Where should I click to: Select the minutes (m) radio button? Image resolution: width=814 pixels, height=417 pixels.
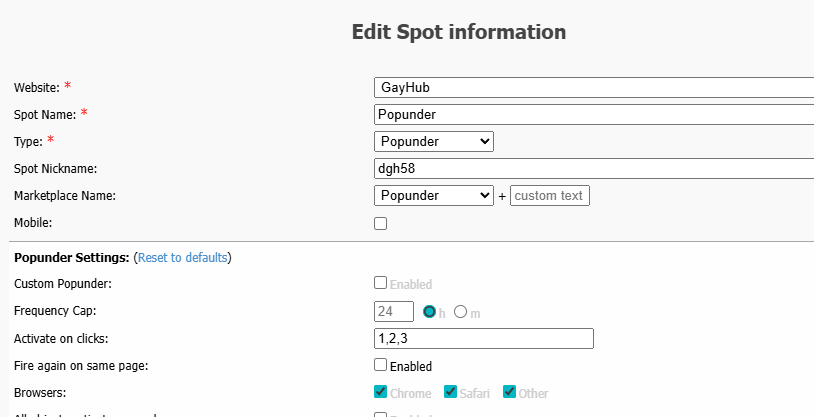point(461,311)
